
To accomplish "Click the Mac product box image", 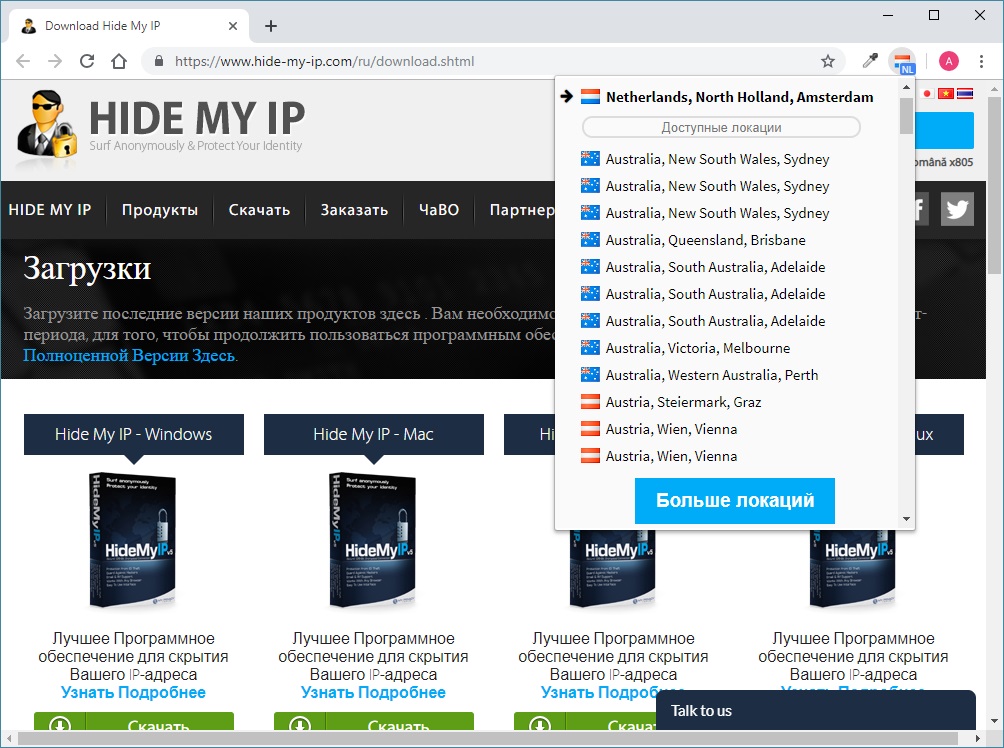I will pyautogui.click(x=372, y=539).
